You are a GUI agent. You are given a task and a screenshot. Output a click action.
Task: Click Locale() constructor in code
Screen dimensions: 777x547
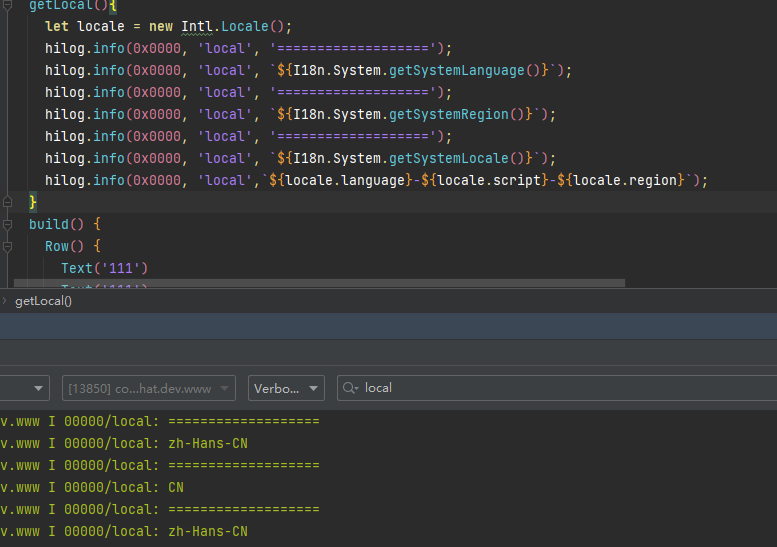click(x=252, y=26)
